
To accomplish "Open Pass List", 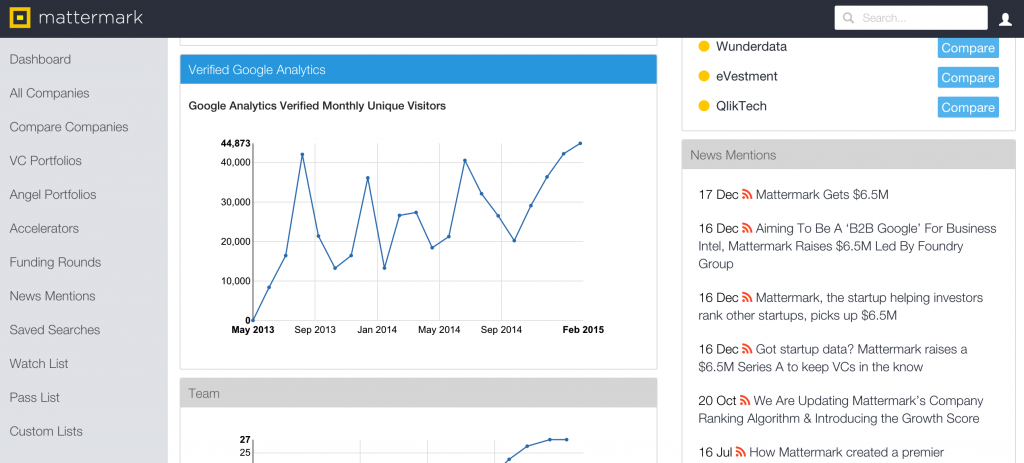I will pos(35,398).
